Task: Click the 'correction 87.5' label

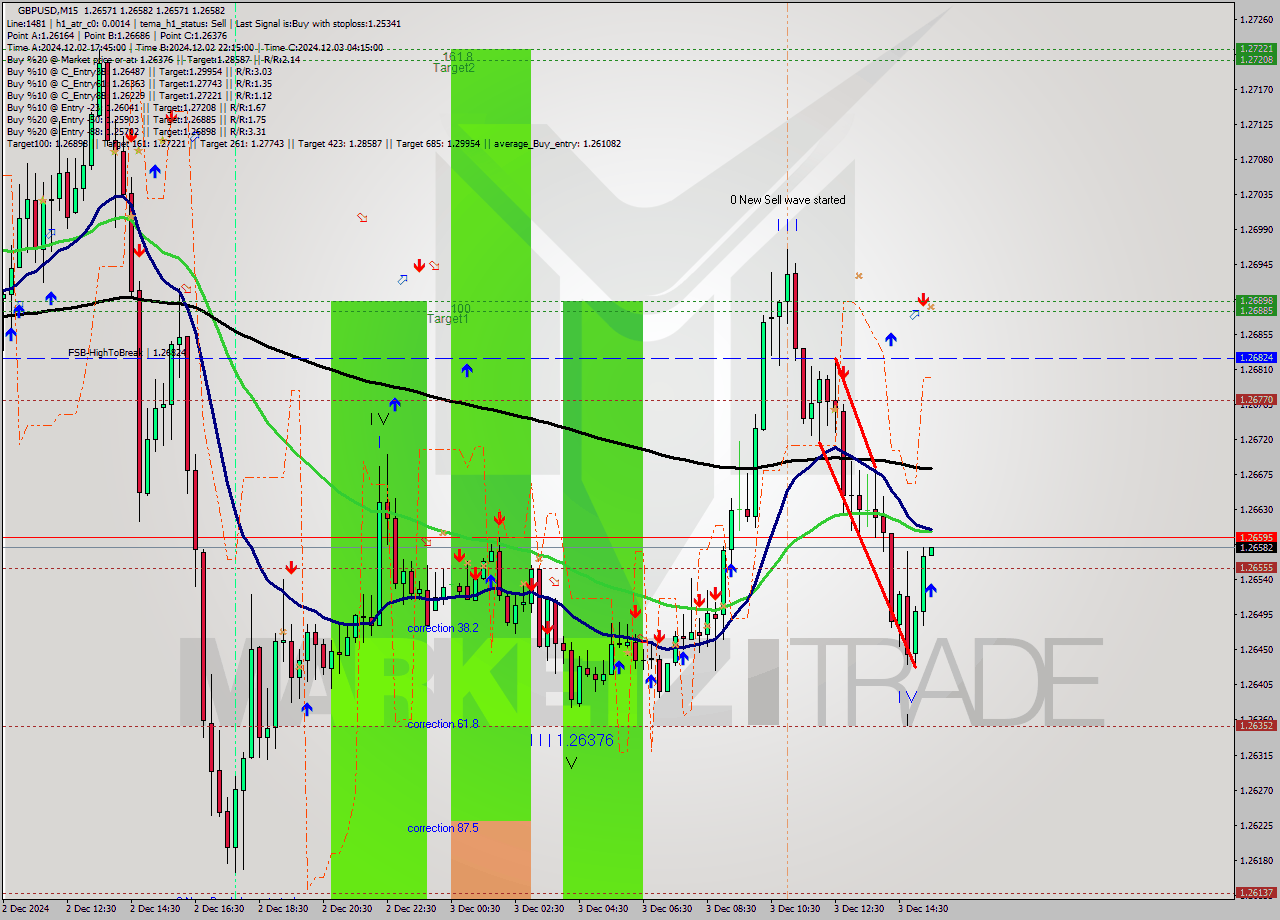Action: point(443,828)
